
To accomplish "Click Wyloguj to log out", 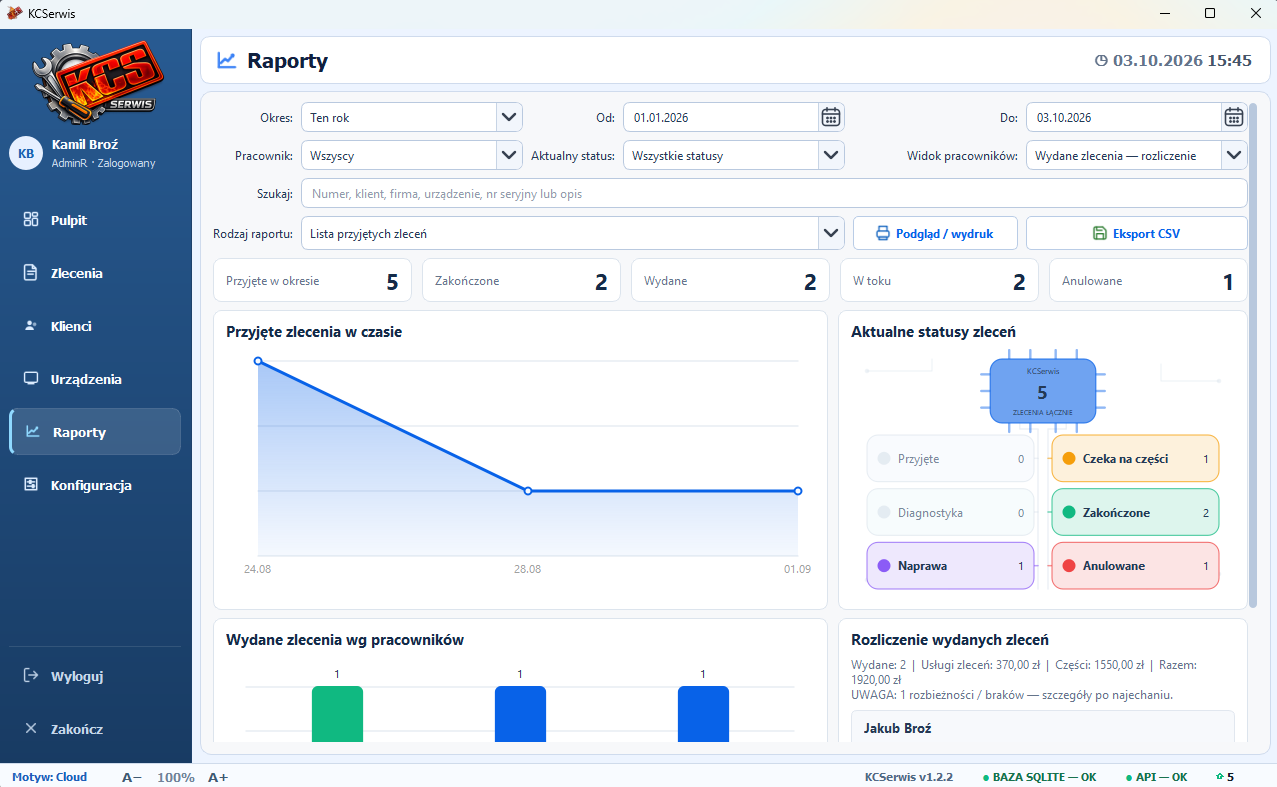I will click(95, 676).
